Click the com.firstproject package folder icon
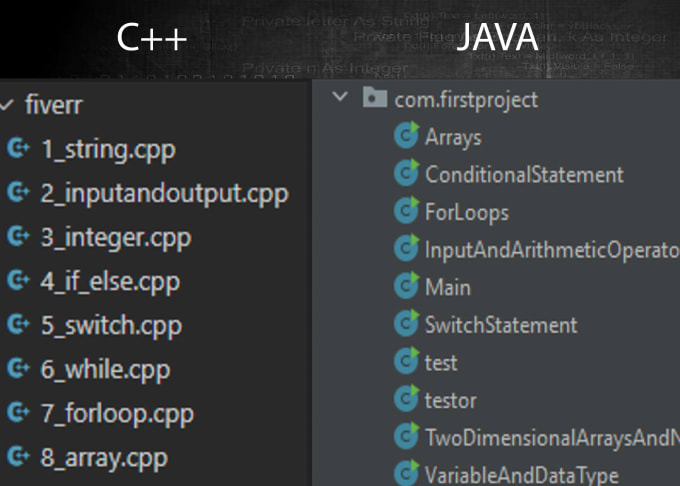 point(375,97)
